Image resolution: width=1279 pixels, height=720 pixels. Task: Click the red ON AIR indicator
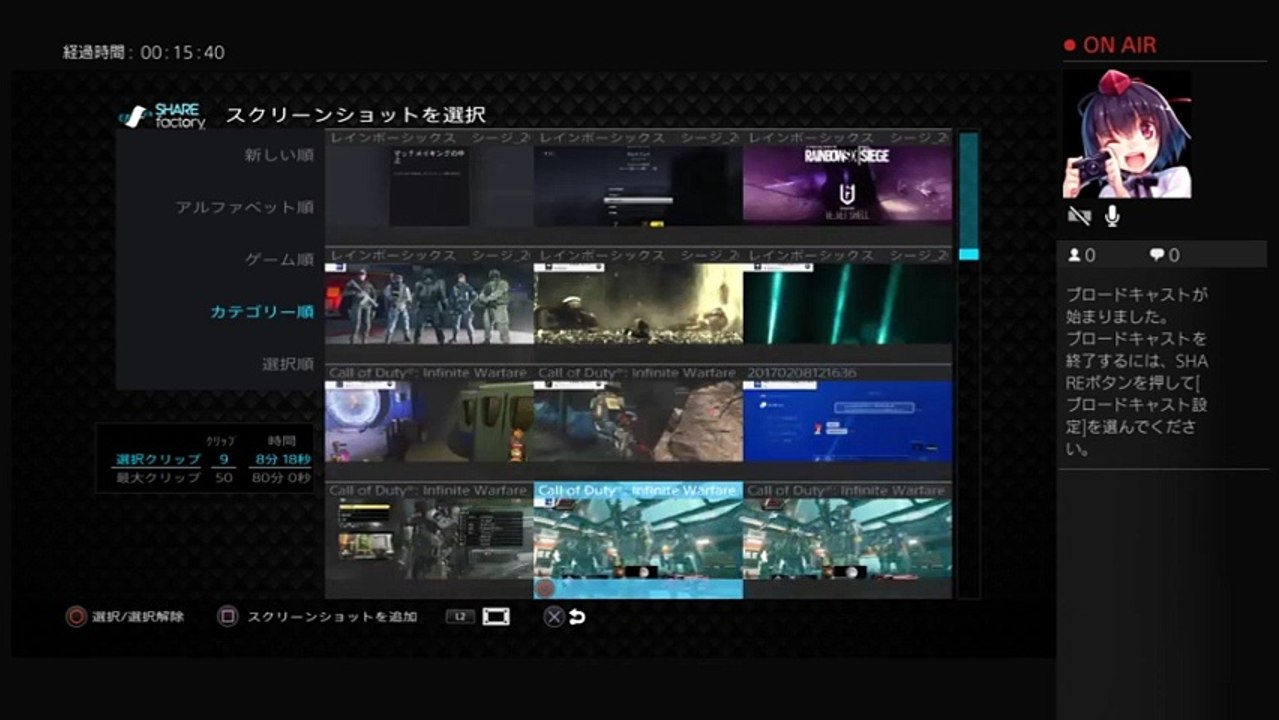click(1109, 45)
